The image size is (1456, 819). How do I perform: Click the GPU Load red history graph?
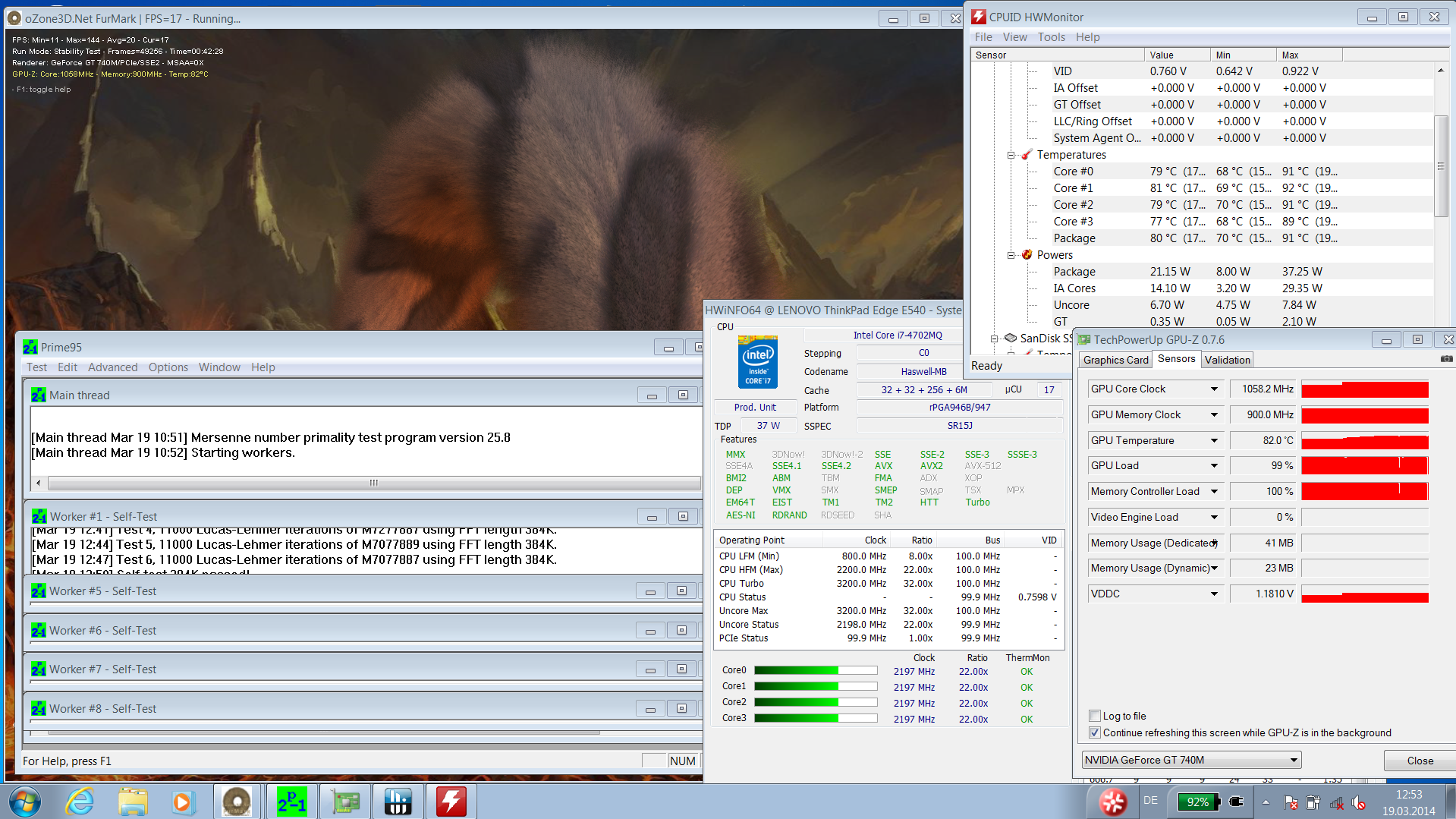pos(1365,466)
